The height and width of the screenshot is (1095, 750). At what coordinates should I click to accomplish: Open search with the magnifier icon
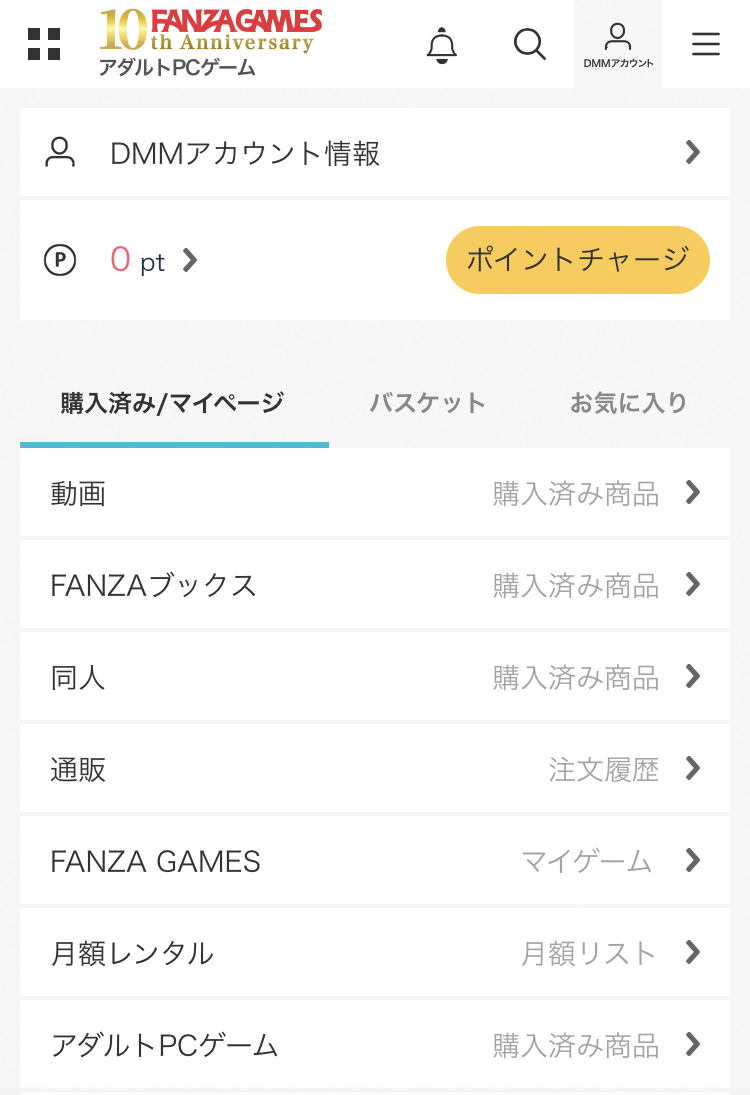(529, 44)
